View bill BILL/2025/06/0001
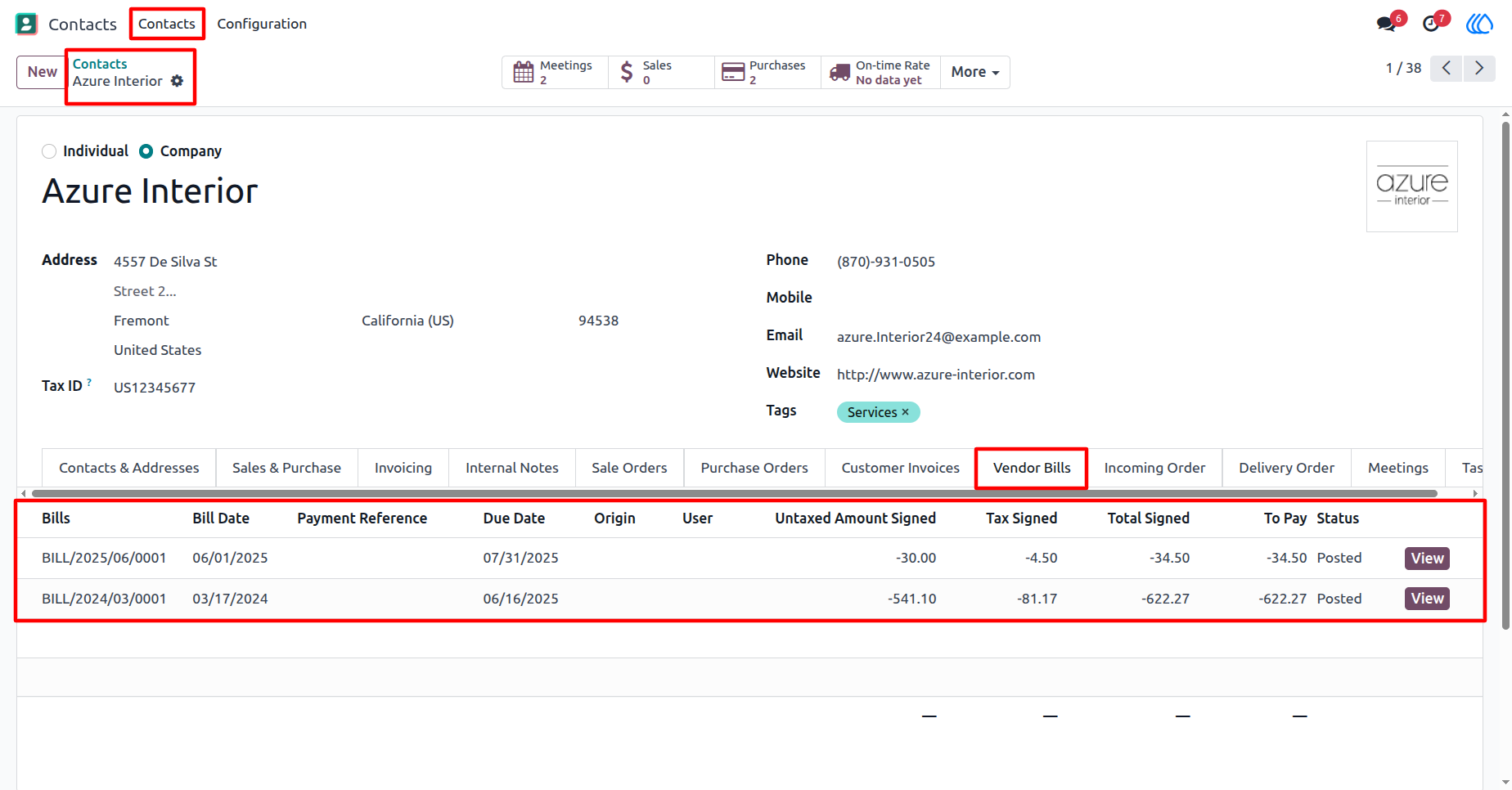The height and width of the screenshot is (790, 1512). tap(1427, 559)
